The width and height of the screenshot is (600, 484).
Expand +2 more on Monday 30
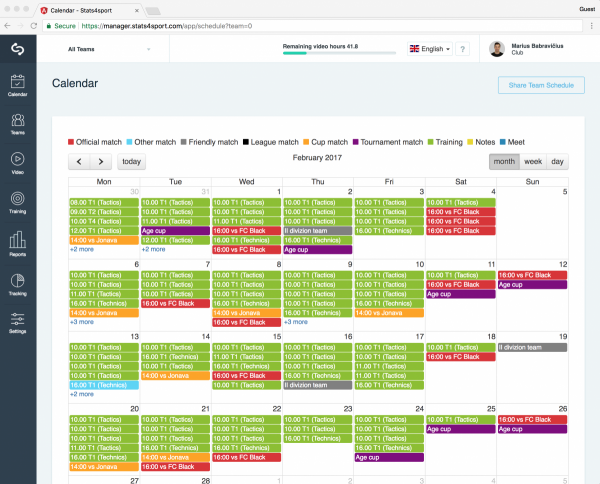pos(82,249)
